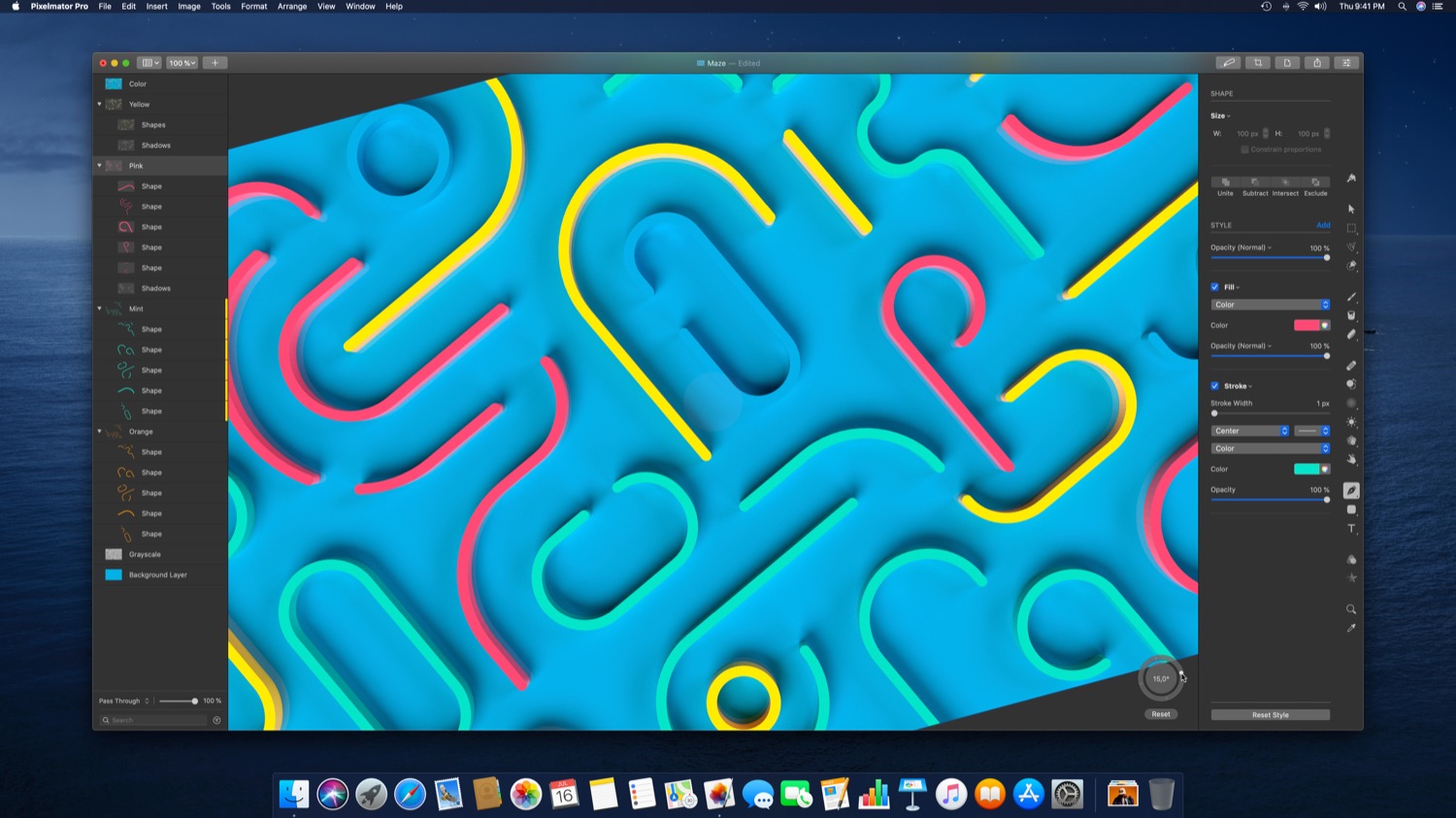Select the Arrange arrow tool
Image resolution: width=1456 pixels, height=818 pixels.
coord(1351,209)
